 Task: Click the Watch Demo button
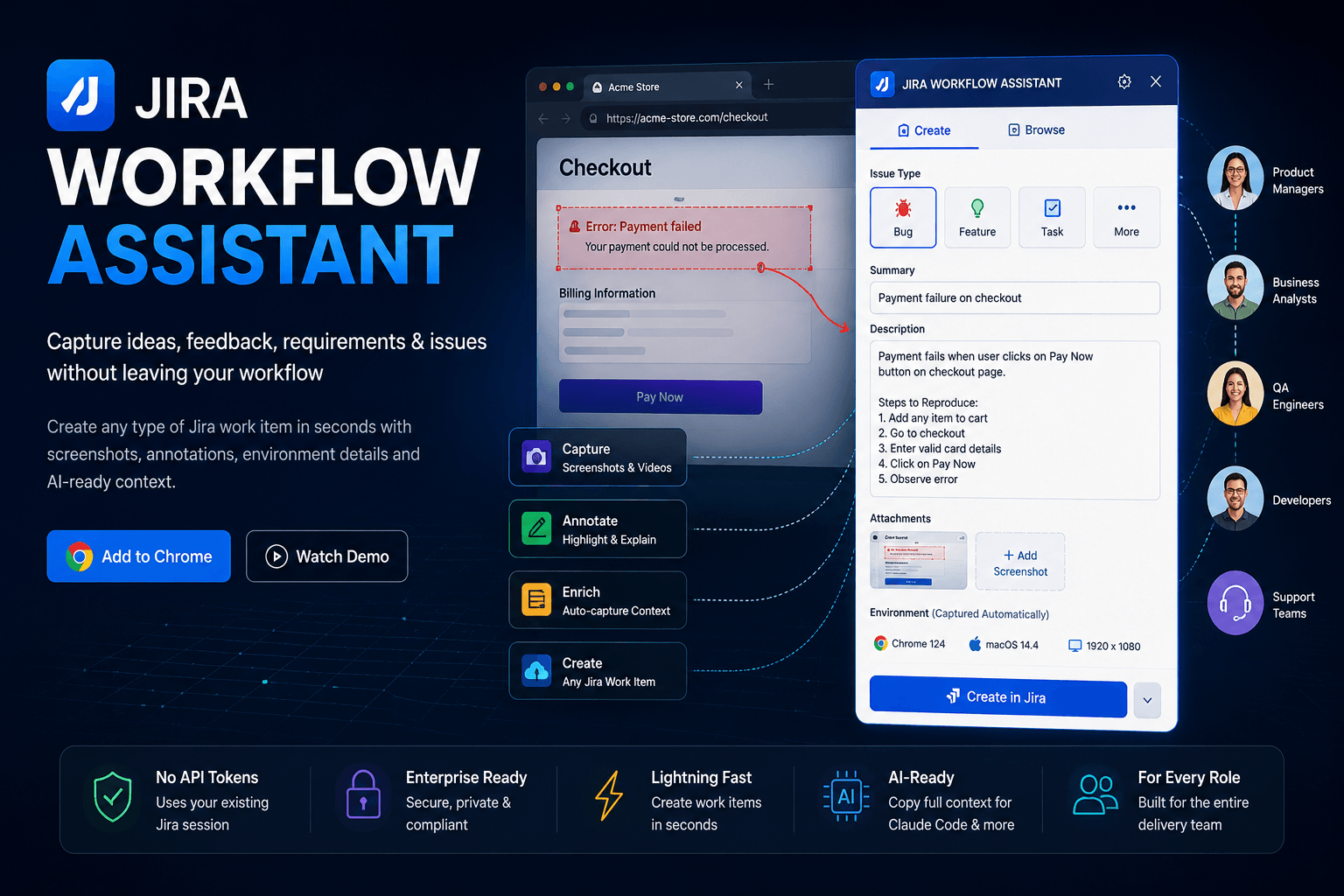(x=327, y=556)
